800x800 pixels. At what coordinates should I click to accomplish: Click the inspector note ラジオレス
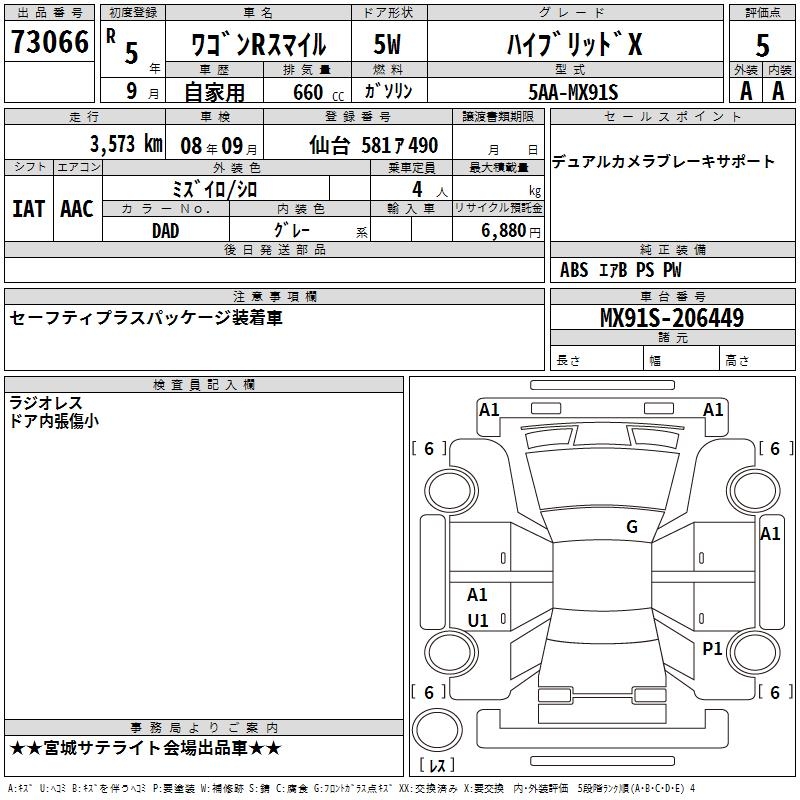pyautogui.click(x=46, y=403)
